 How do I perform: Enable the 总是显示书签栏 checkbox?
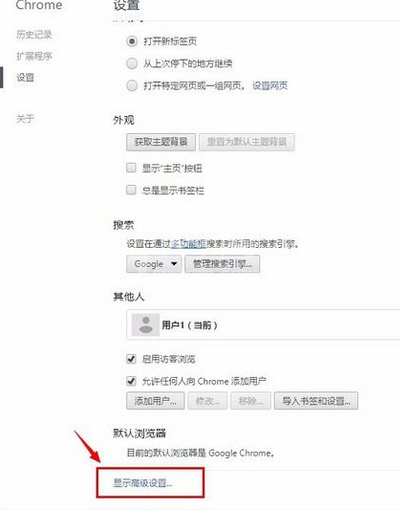click(131, 190)
